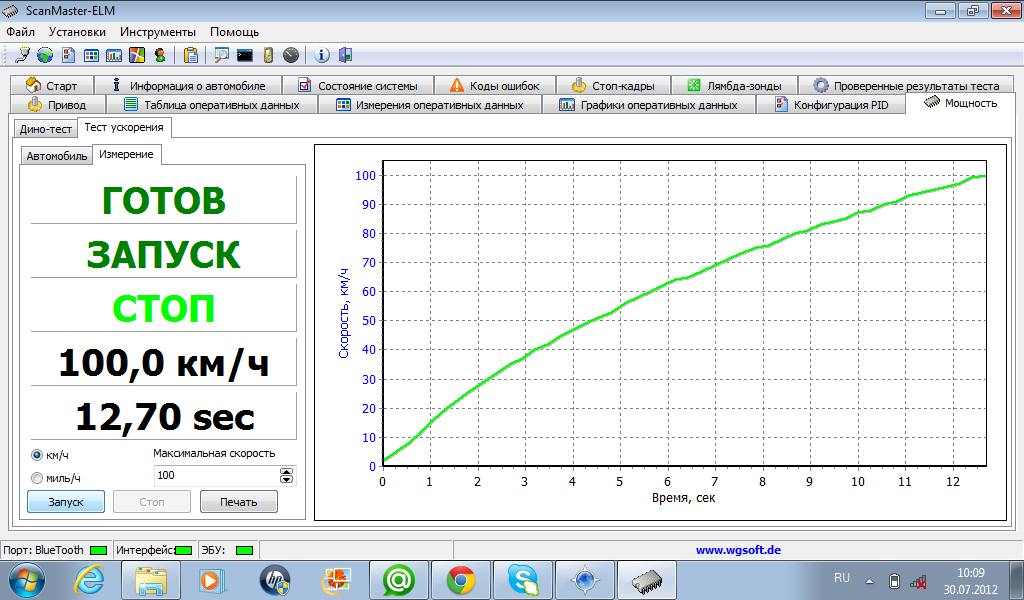Decrease the Максимальная скорость spinner value

[x=287, y=479]
